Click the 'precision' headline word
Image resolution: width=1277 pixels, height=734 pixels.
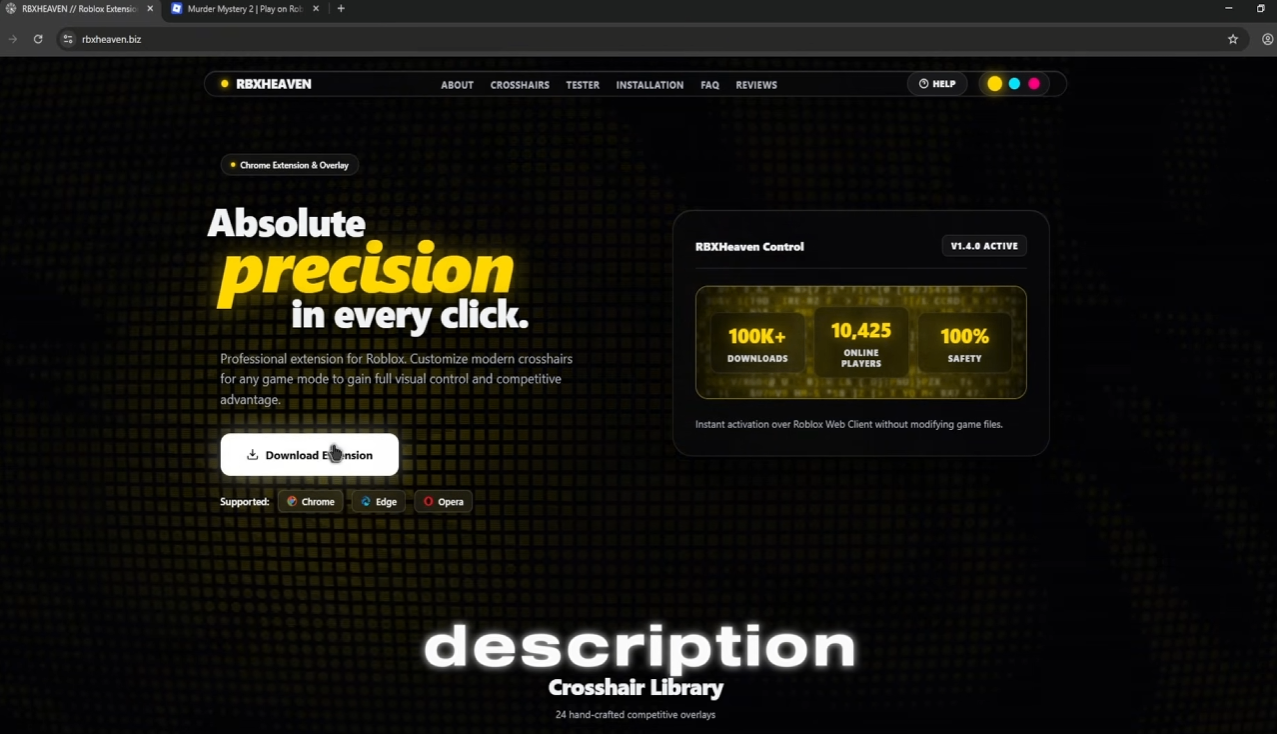pos(366,271)
